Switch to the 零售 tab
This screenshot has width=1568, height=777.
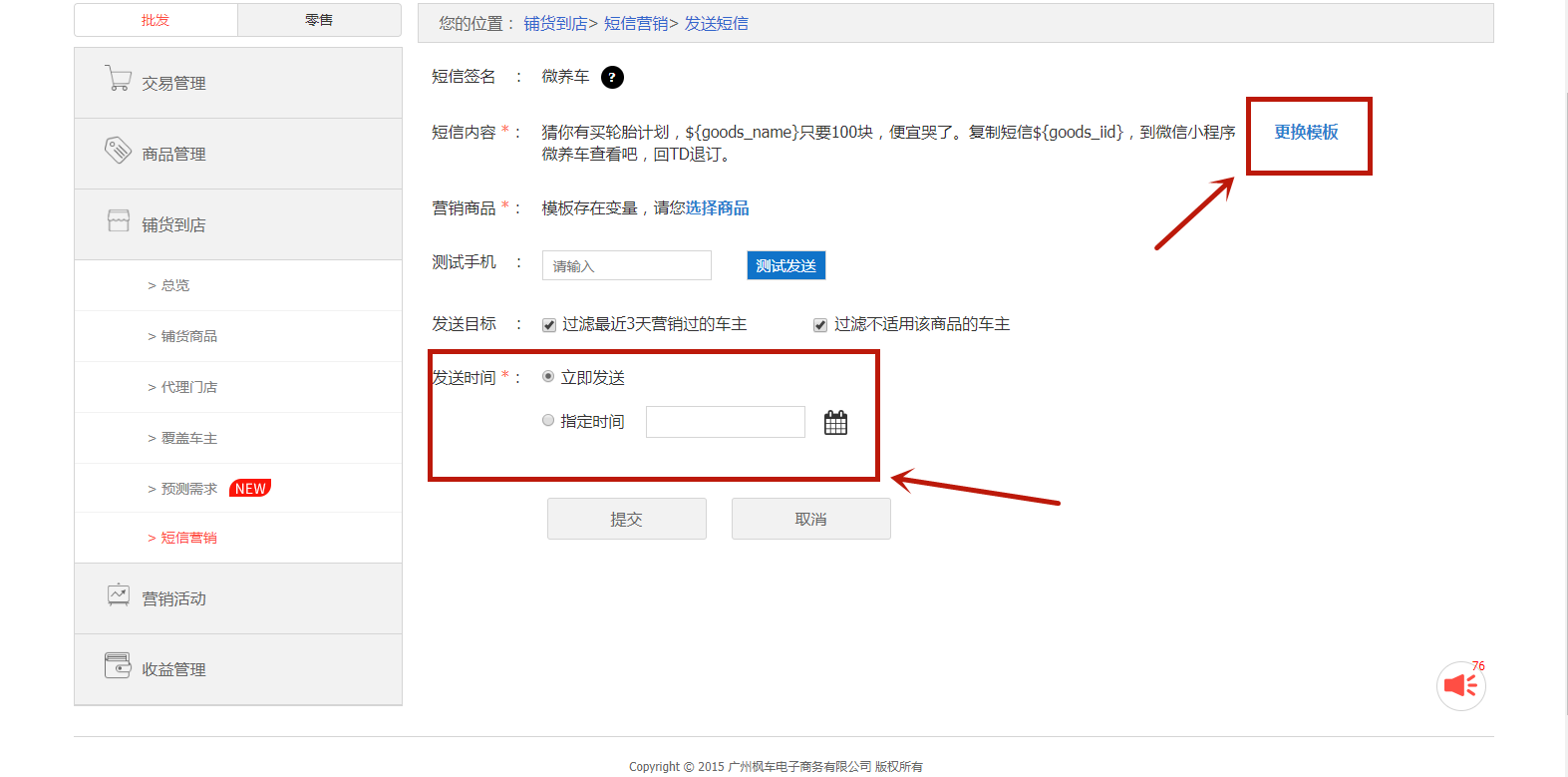click(319, 20)
